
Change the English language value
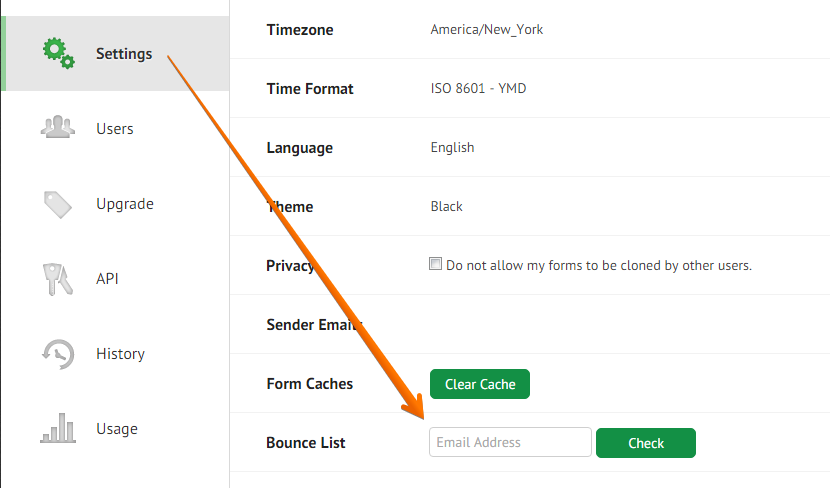tap(452, 148)
